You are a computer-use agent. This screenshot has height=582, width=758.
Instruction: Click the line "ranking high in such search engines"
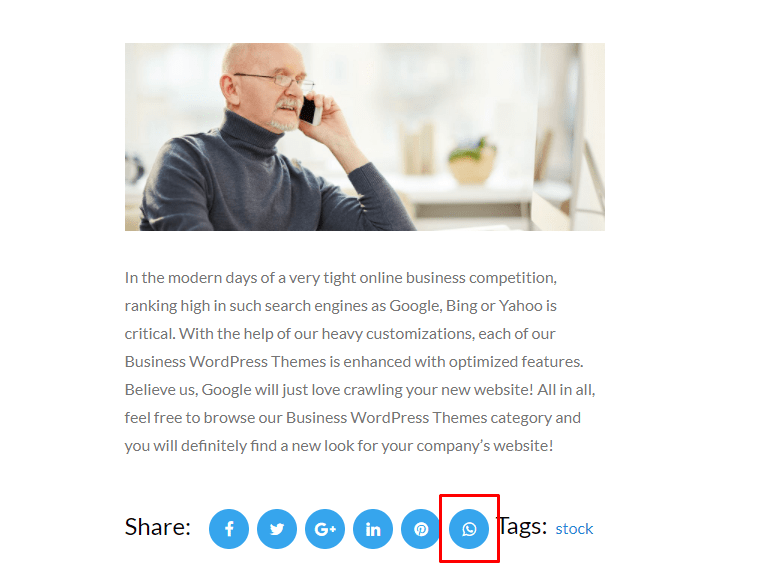[x=341, y=306]
